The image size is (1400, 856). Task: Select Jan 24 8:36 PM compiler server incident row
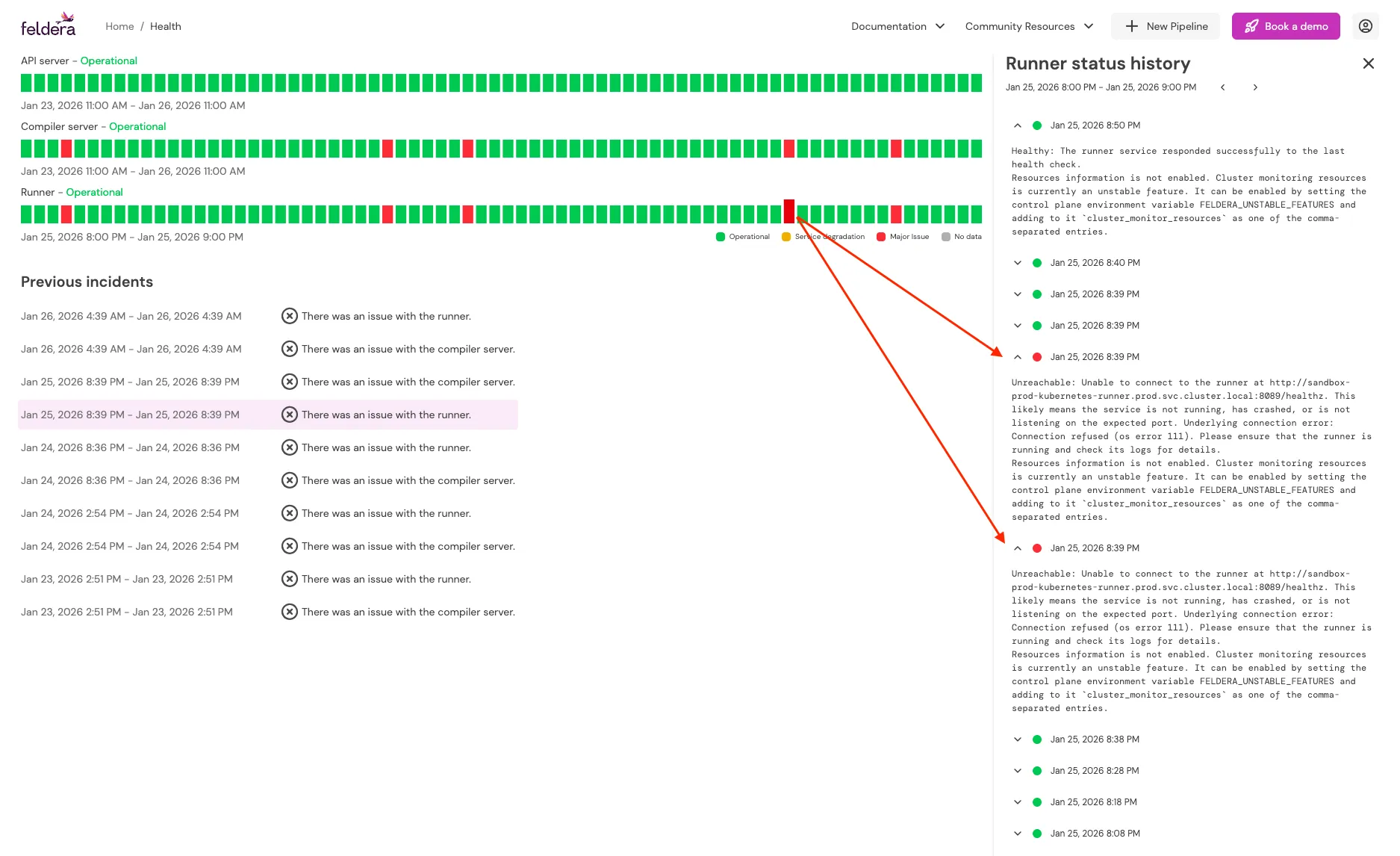(x=268, y=480)
